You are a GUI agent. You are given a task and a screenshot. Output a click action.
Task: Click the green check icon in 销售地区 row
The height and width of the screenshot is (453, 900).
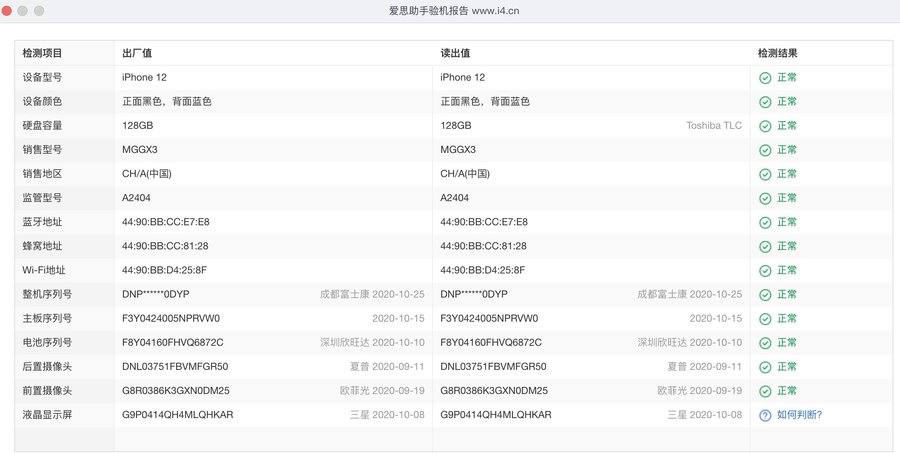[765, 175]
